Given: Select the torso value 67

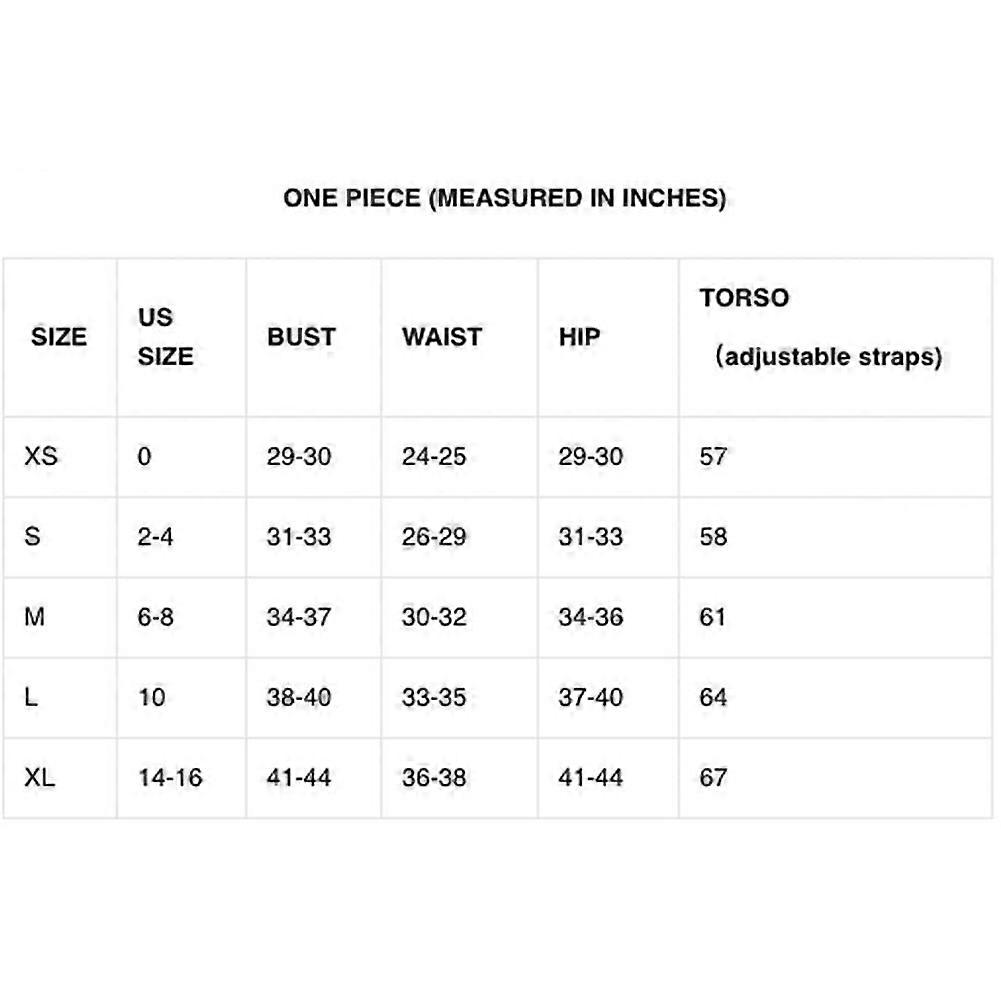Looking at the screenshot, I should pos(713,778).
